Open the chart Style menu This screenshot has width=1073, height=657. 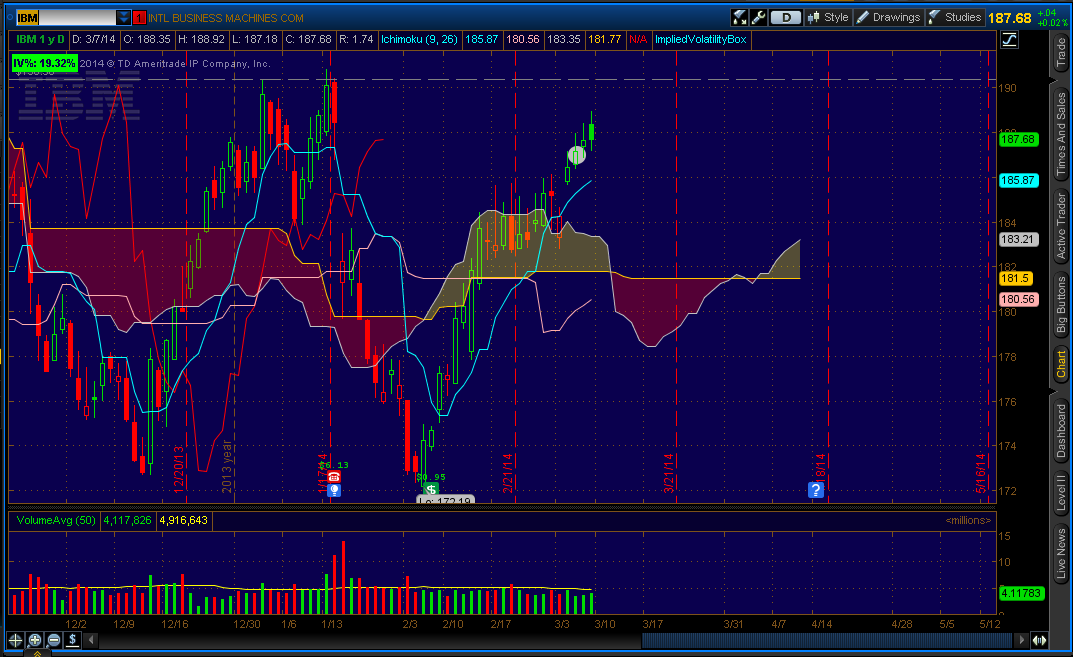coord(828,17)
